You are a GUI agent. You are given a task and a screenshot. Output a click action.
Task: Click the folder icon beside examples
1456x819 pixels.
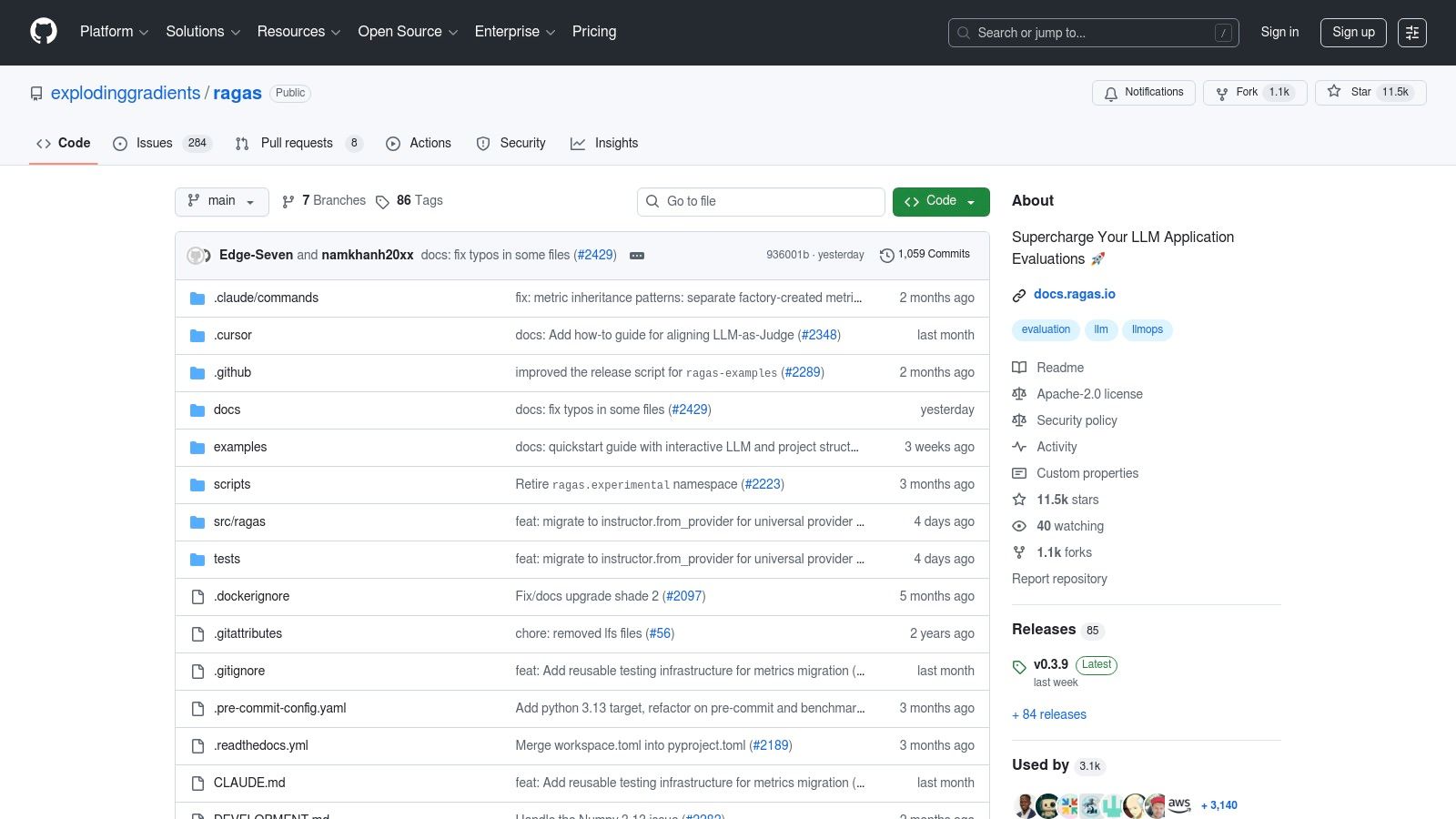(197, 448)
